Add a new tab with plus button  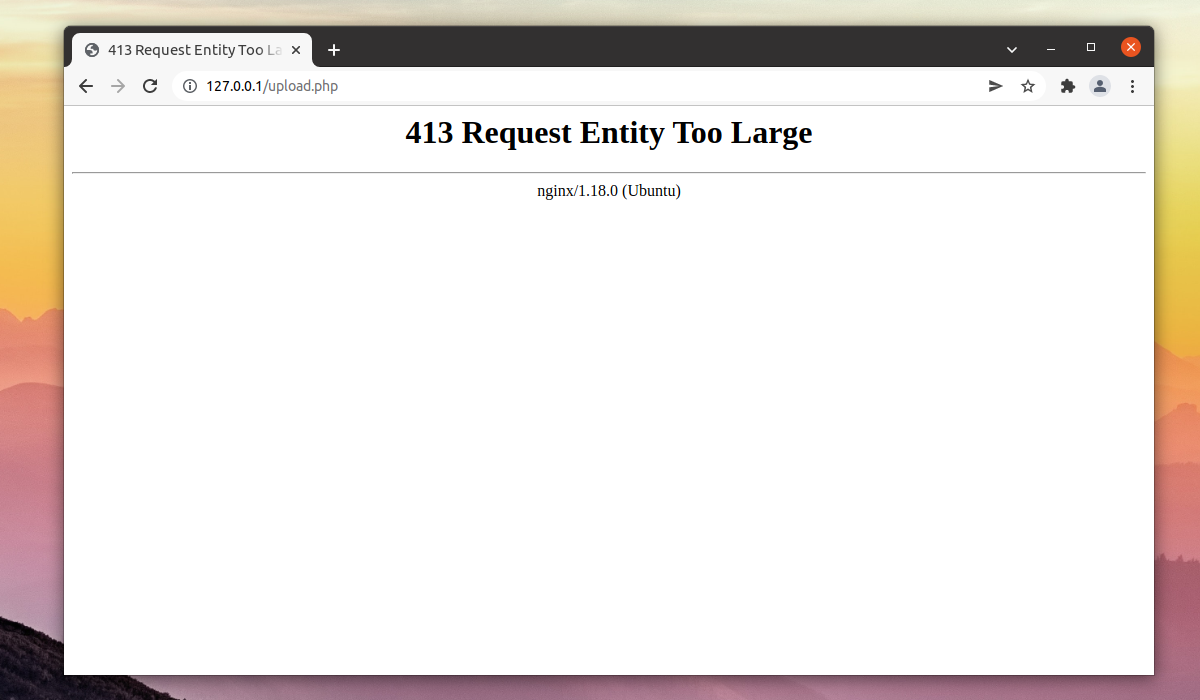pyautogui.click(x=334, y=50)
